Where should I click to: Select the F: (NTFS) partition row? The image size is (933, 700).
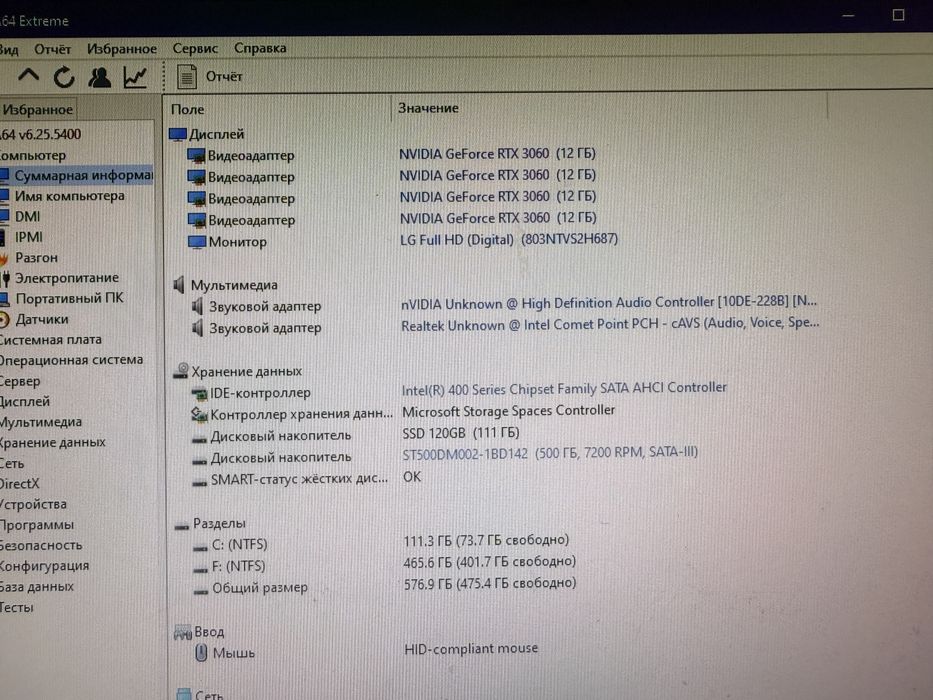point(384,564)
